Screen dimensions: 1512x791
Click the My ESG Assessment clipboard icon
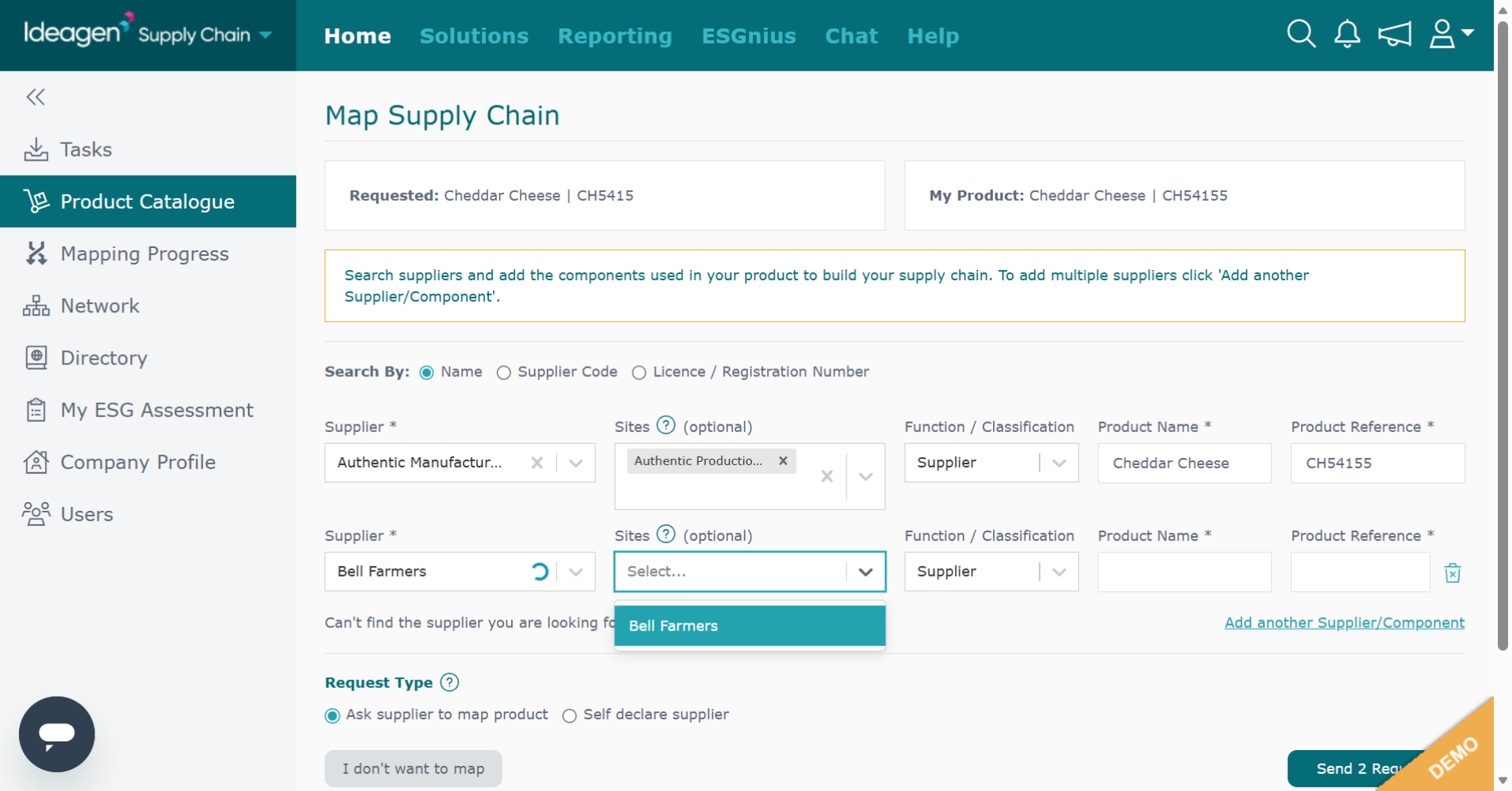pyautogui.click(x=36, y=410)
